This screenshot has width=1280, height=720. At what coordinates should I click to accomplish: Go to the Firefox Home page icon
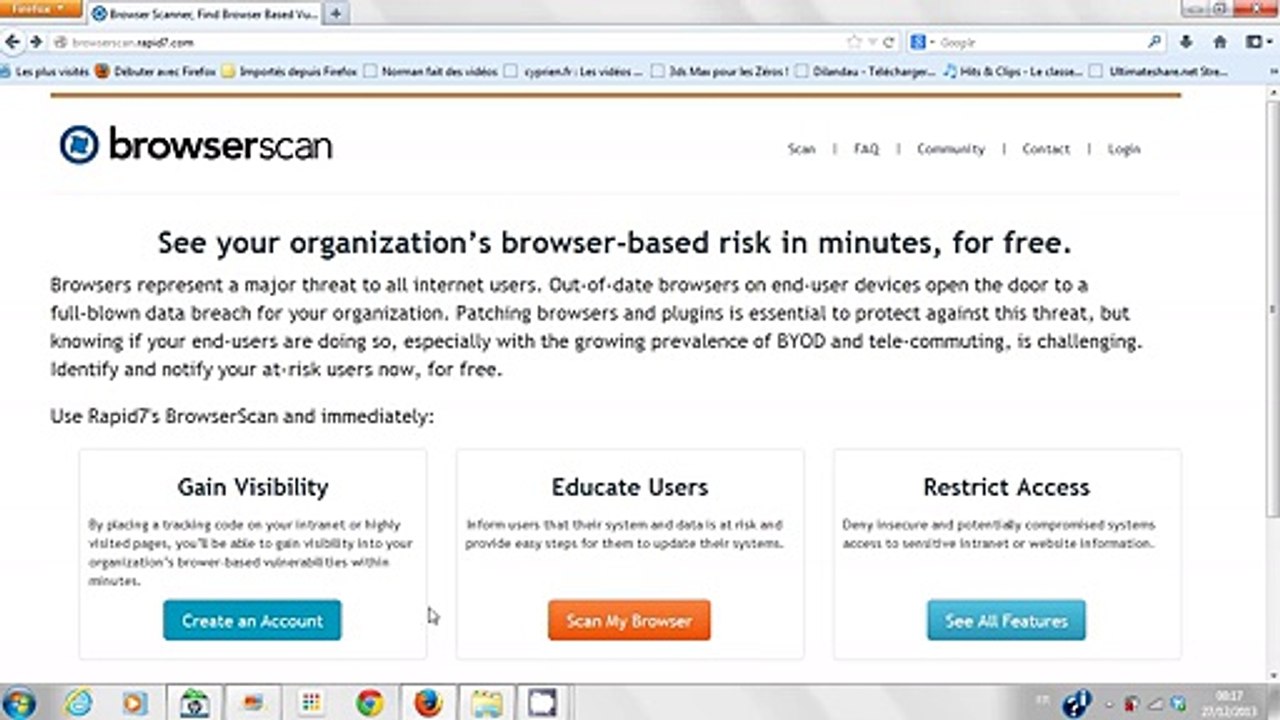point(1220,42)
